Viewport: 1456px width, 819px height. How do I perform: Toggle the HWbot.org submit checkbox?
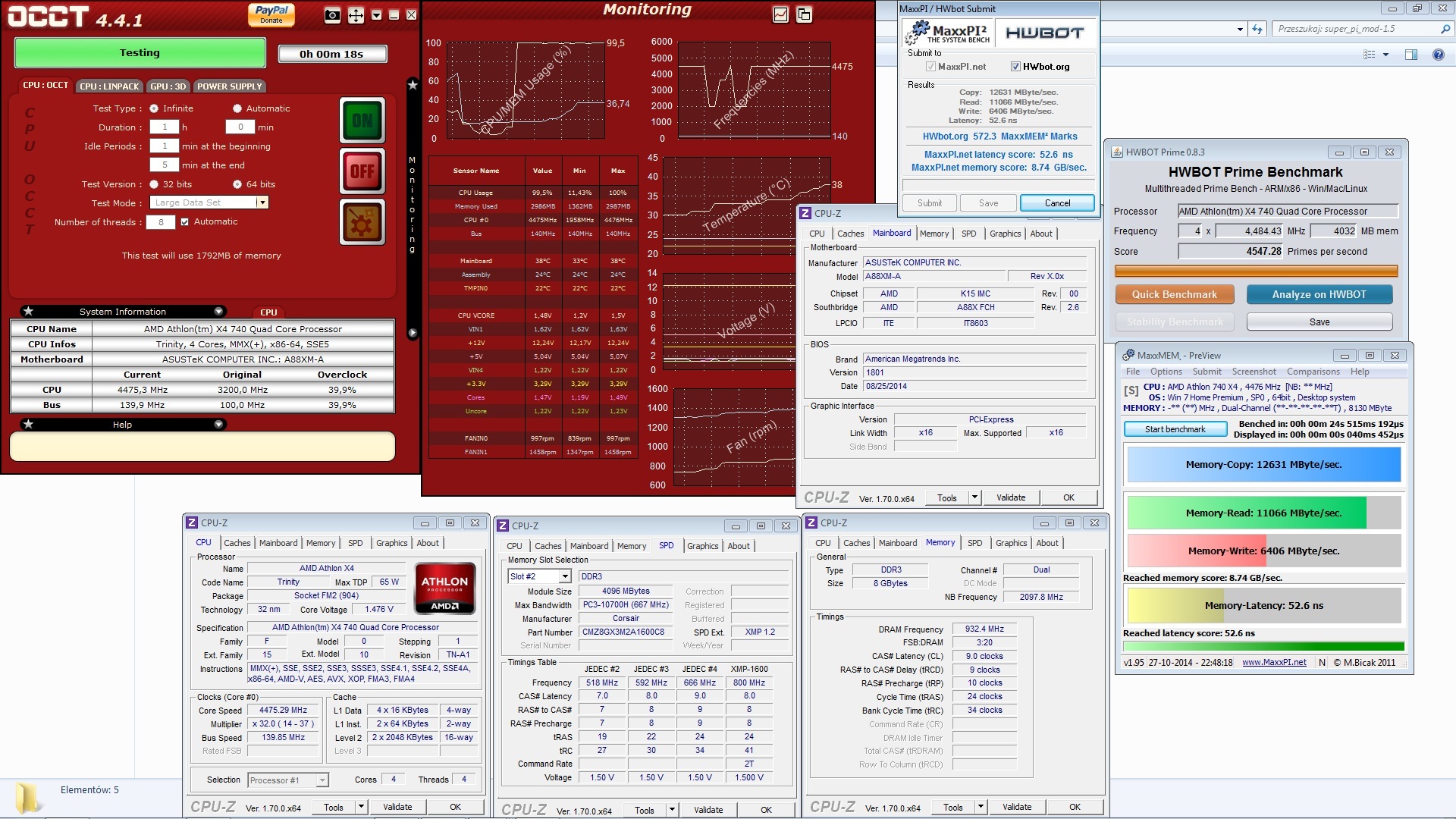(1015, 67)
